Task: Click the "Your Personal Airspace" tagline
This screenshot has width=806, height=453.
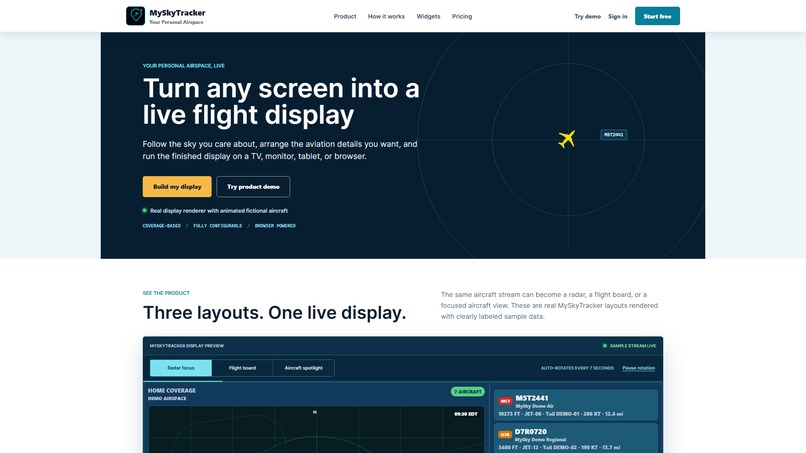Action: point(176,22)
